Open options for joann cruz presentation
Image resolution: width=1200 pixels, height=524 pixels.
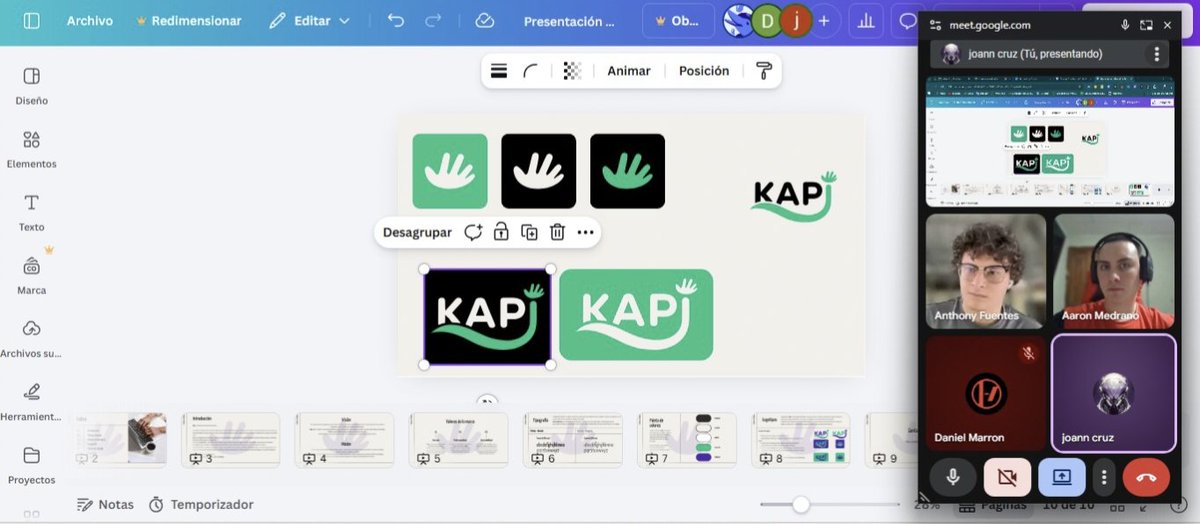pyautogui.click(x=1156, y=54)
